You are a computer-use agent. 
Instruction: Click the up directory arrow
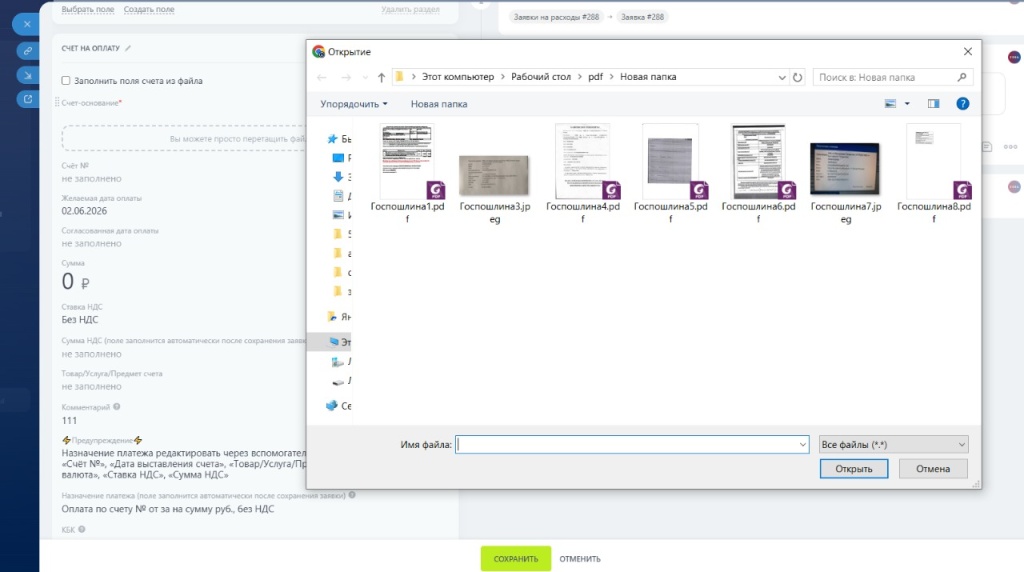(x=381, y=77)
